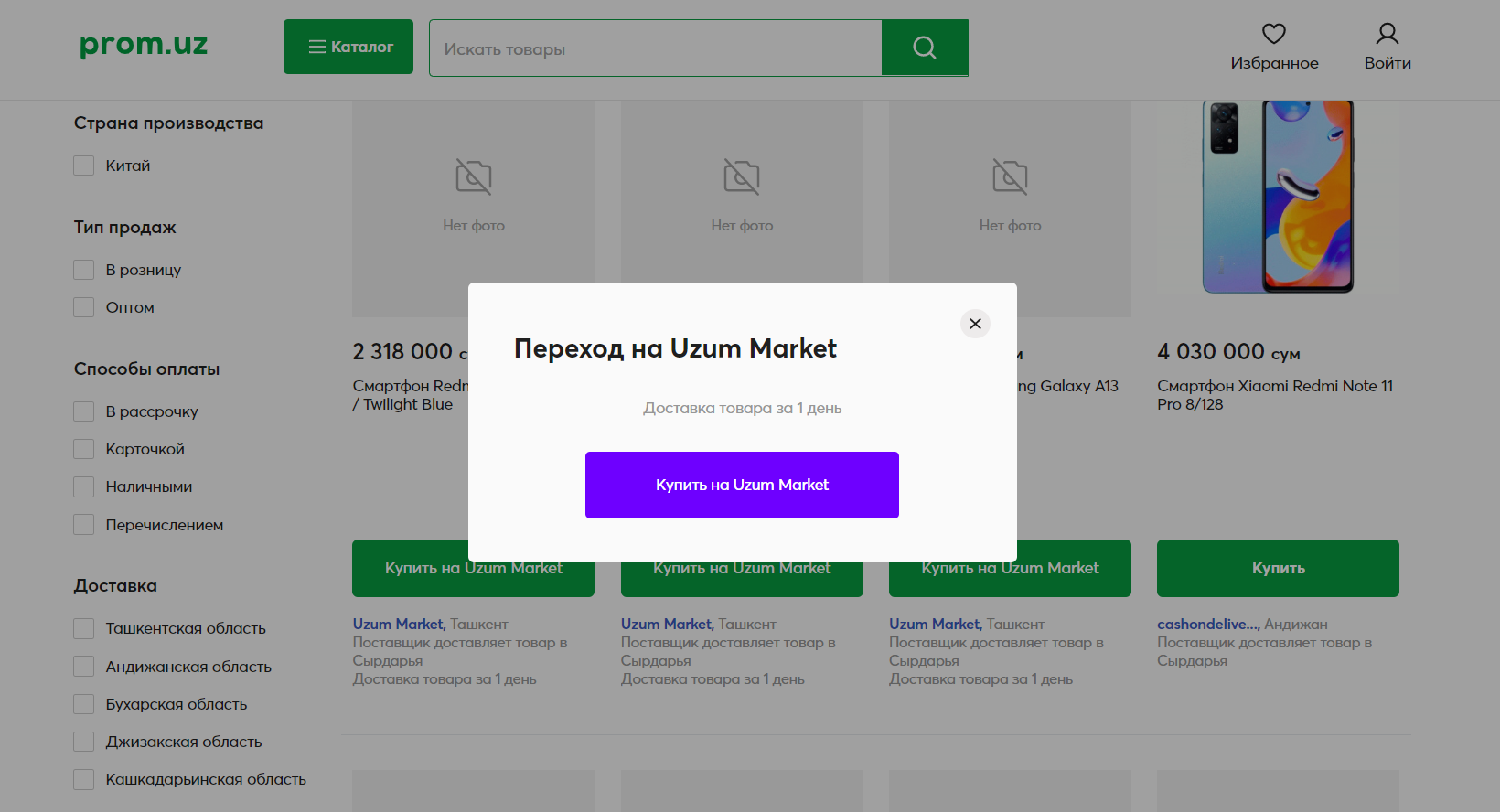This screenshot has height=812, width=1500.
Task: Click the no-photo placeholder of second product
Action: pyautogui.click(x=742, y=192)
